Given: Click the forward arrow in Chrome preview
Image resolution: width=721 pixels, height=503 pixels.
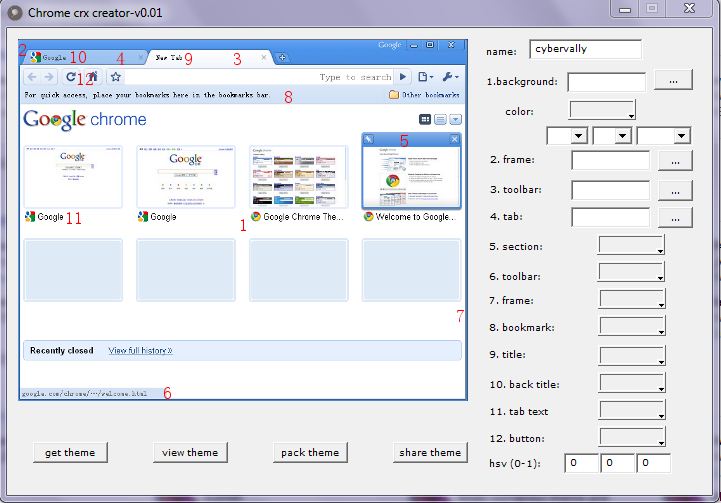Looking at the screenshot, I should click(48, 77).
